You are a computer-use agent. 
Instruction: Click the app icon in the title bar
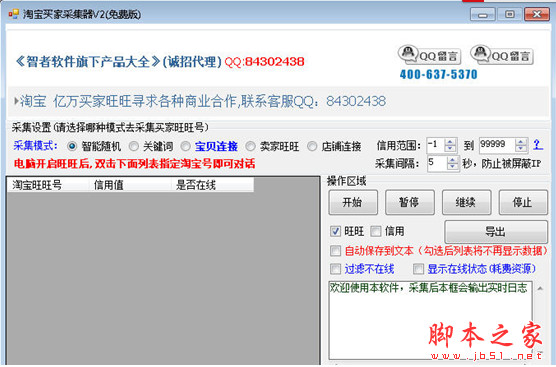13,14
